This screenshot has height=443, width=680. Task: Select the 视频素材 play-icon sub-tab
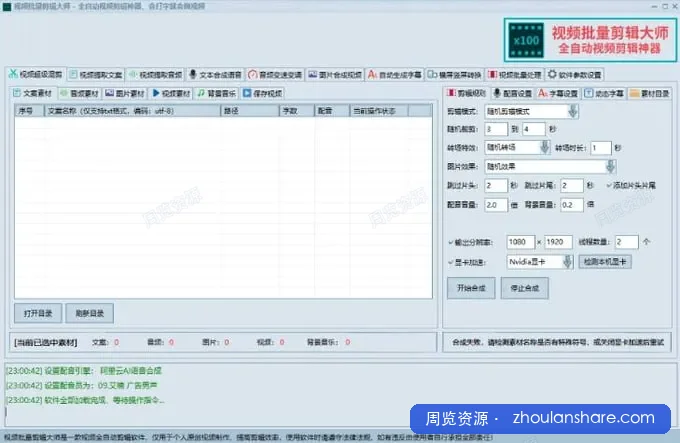[x=171, y=93]
